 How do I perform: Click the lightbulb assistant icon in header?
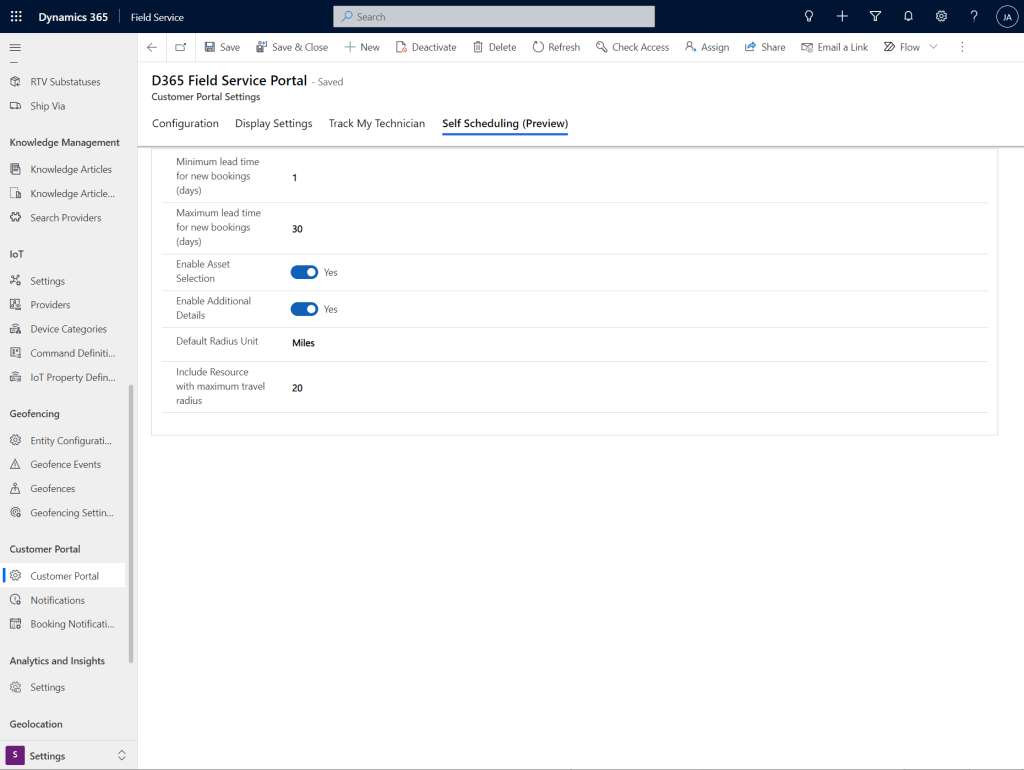(809, 17)
